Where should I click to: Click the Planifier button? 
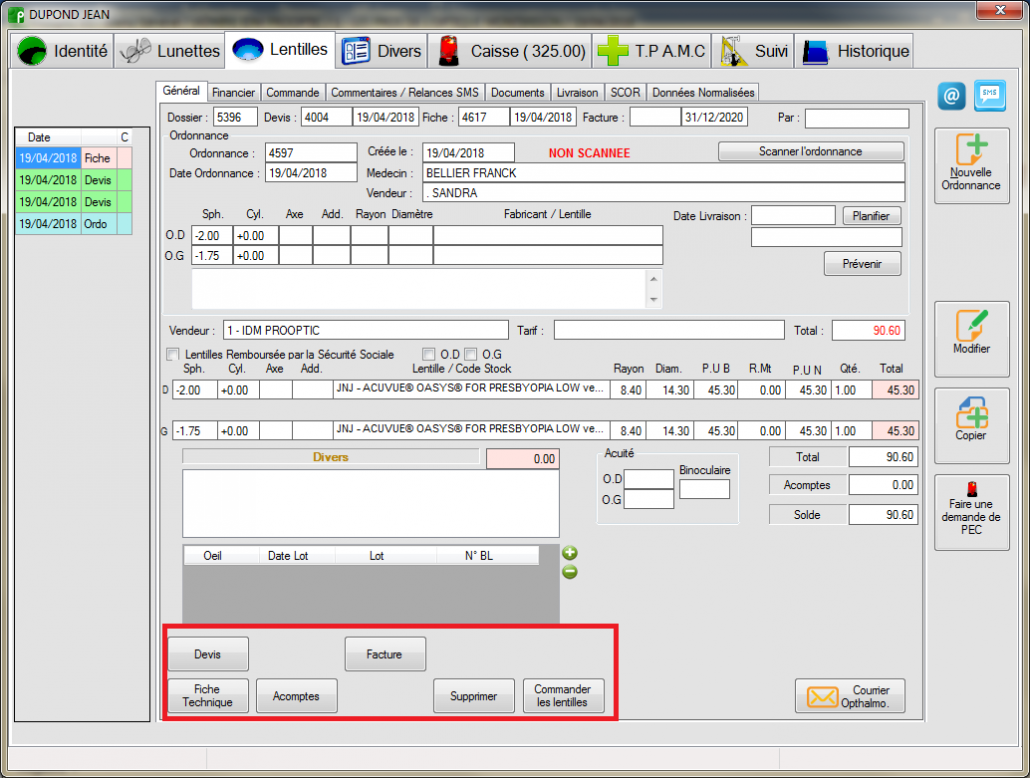(x=871, y=216)
